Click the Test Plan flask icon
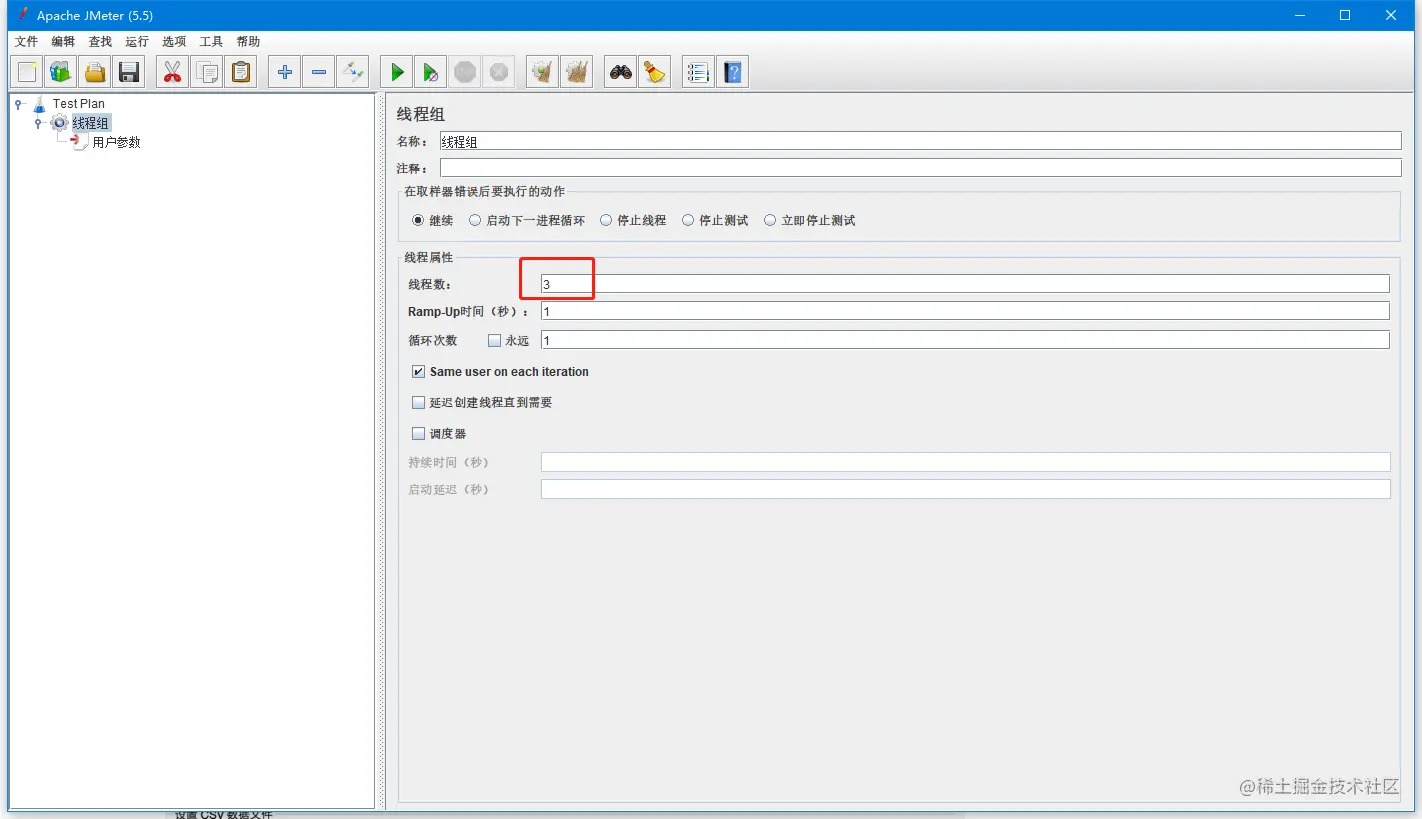Image resolution: width=1422 pixels, height=819 pixels. tap(40, 103)
